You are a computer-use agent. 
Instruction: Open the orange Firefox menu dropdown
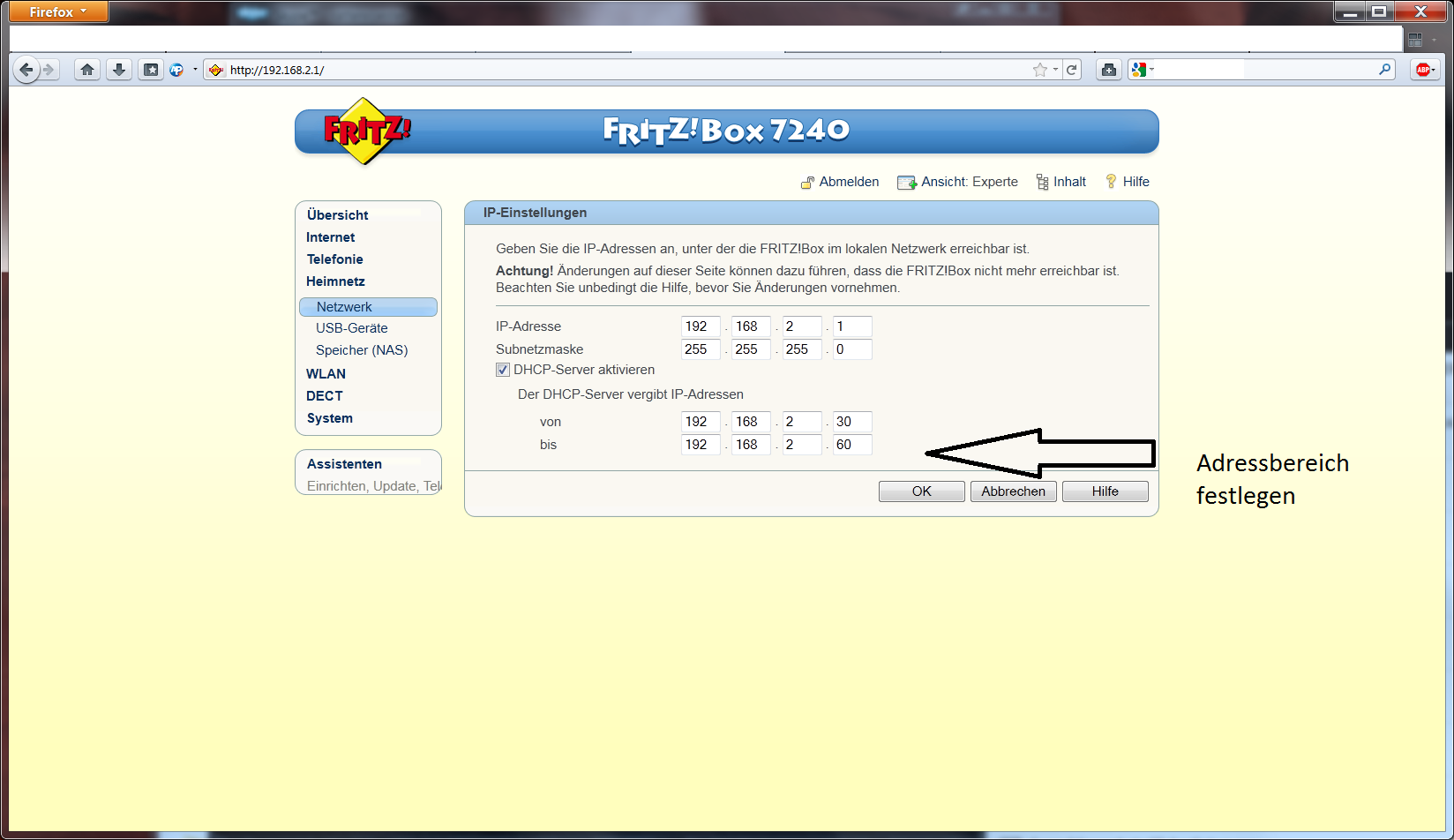[56, 11]
